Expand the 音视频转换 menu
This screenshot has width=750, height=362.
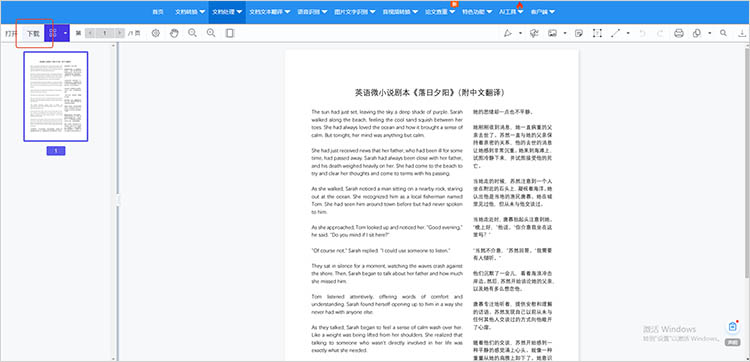point(400,12)
